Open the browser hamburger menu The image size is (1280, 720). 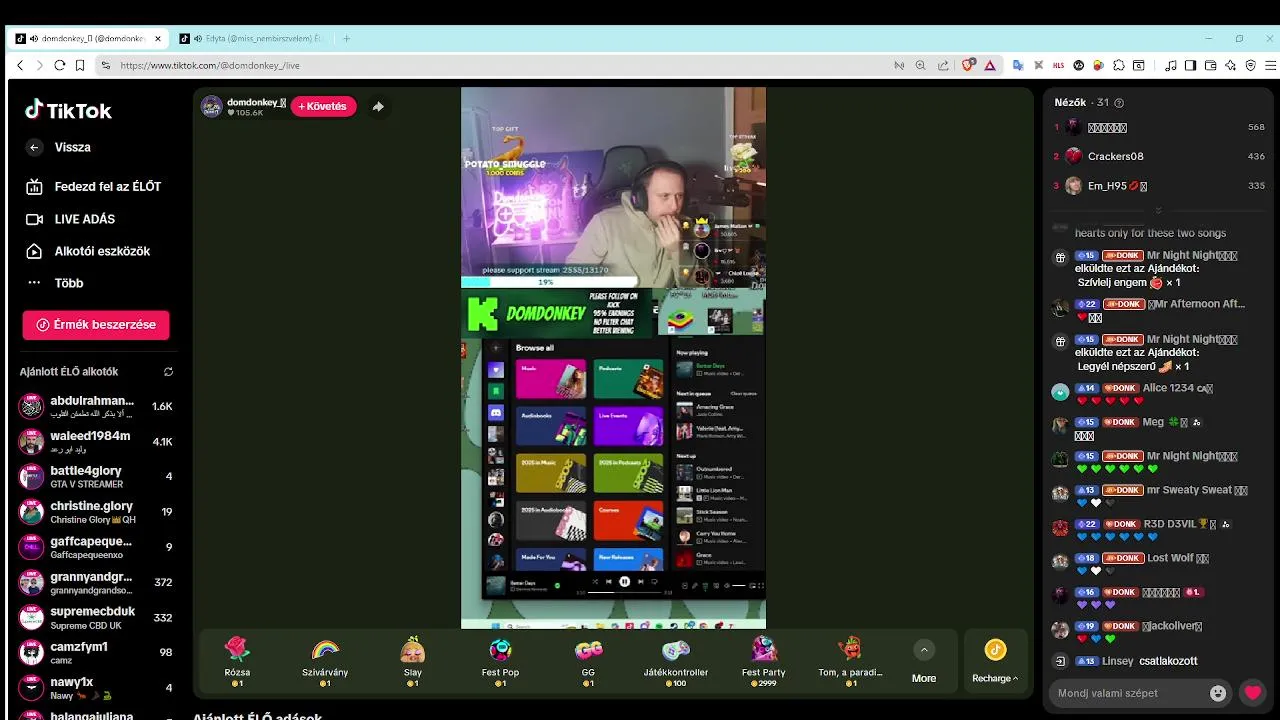click(1270, 65)
